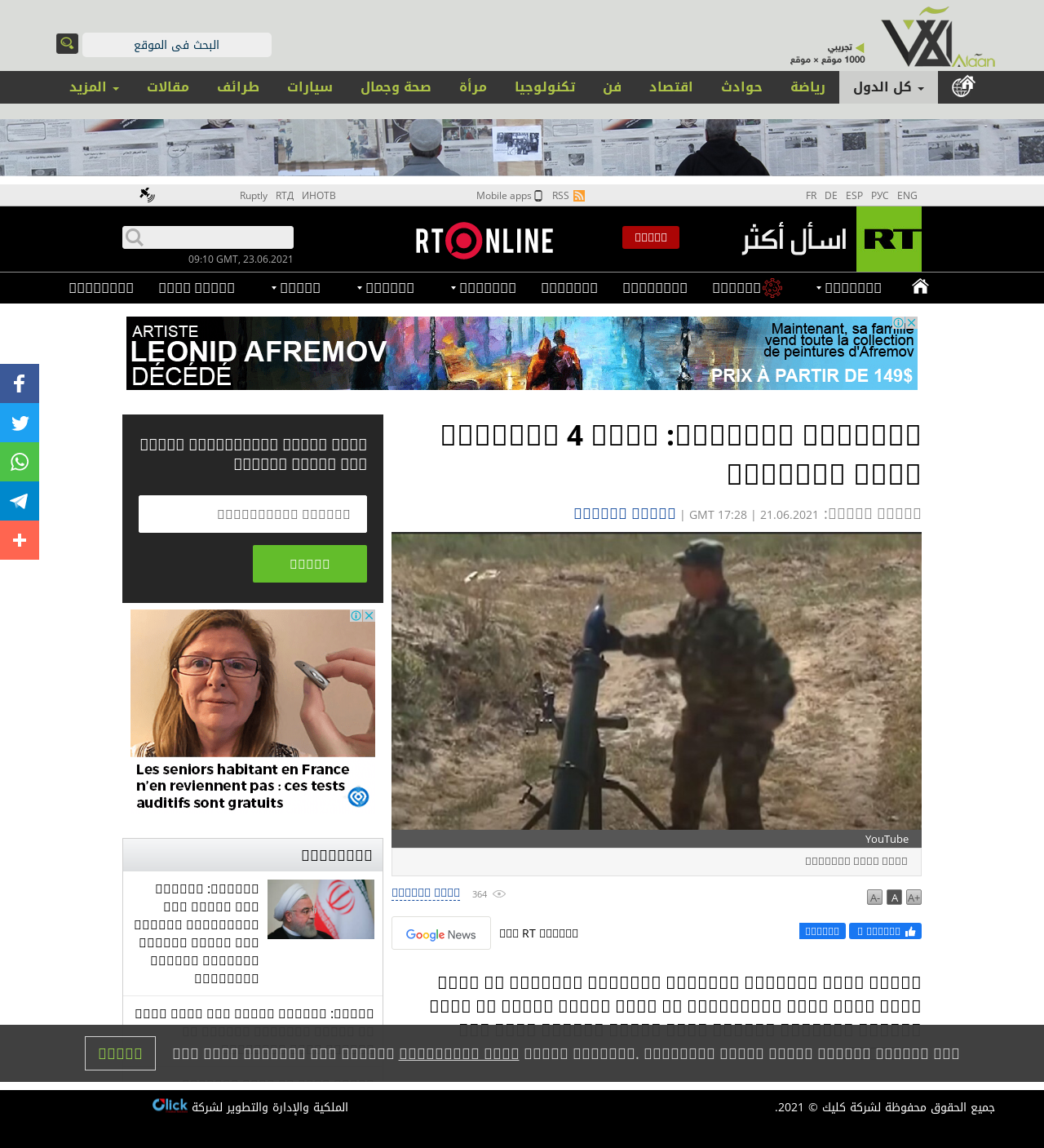Increase font size with A+ button

click(913, 898)
